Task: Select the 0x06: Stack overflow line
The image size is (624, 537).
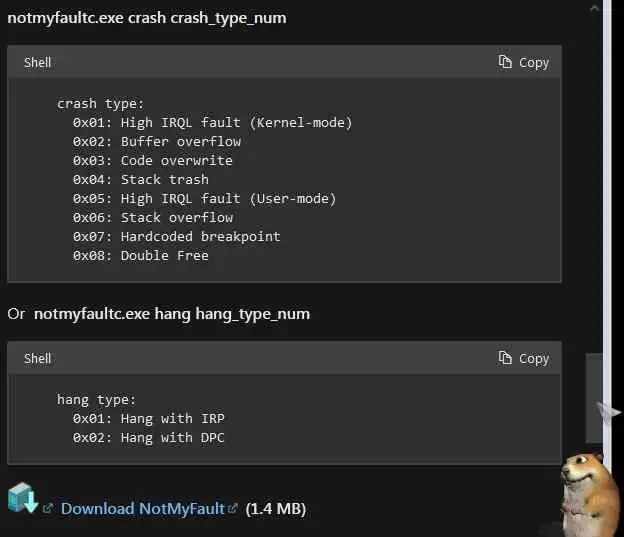Action: [x=153, y=218]
